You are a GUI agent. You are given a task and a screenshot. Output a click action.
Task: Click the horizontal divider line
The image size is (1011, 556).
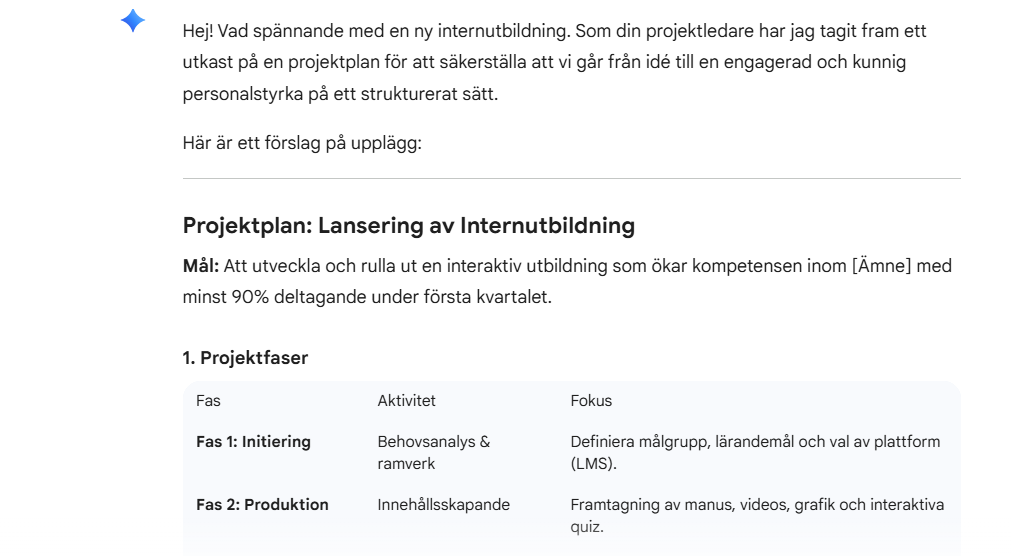[571, 179]
